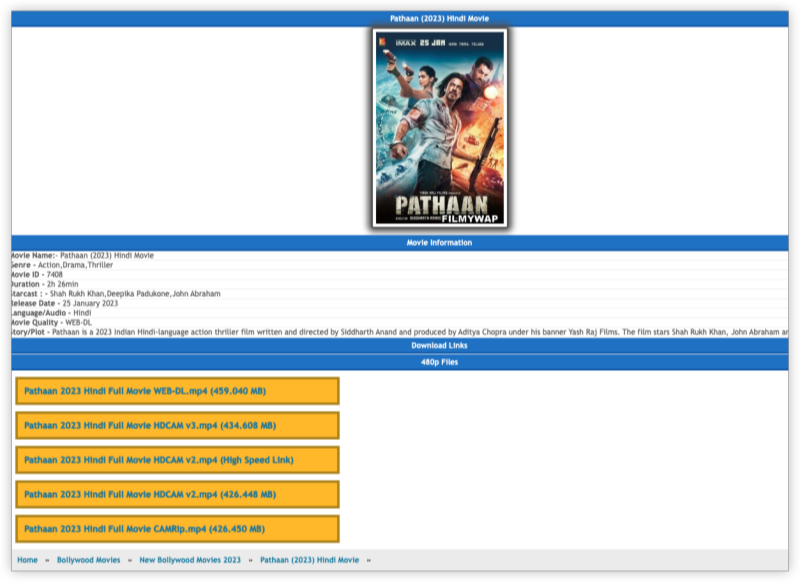Click the 480p Files section header
Screen dimensions: 800x583
400,362
